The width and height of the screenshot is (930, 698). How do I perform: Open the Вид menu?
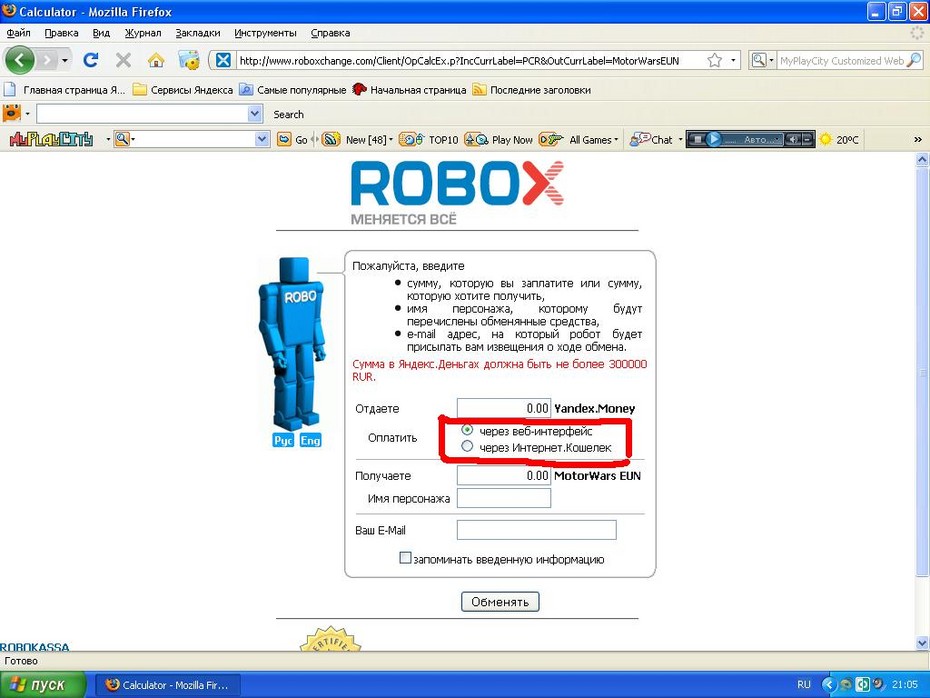click(101, 33)
